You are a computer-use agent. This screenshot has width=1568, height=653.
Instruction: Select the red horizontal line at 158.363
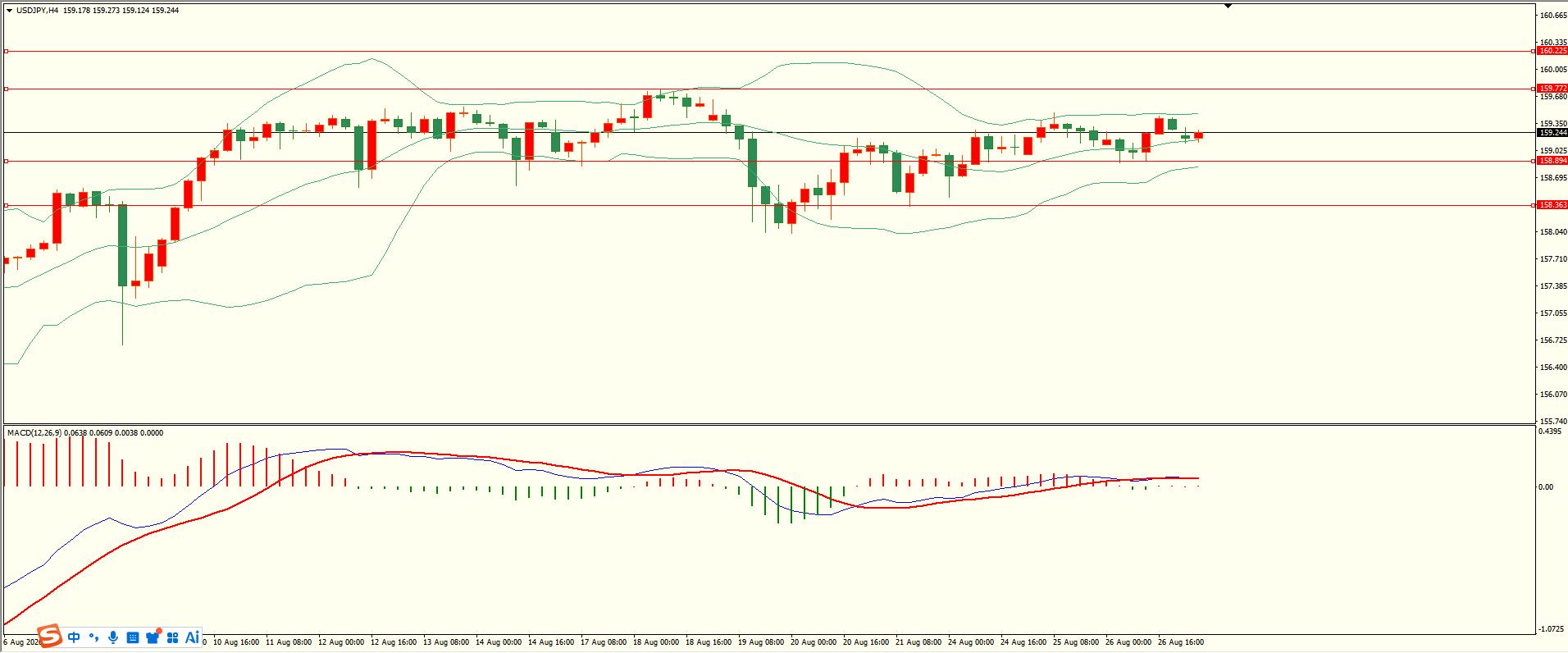[768, 205]
